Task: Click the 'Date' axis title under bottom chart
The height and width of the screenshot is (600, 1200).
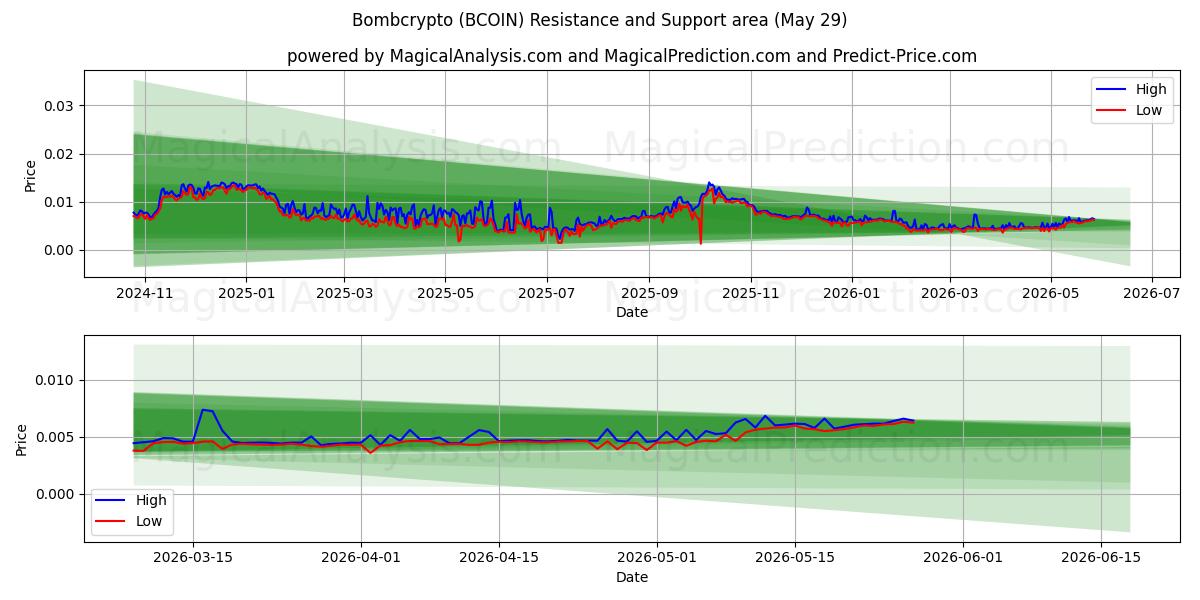Action: (632, 577)
